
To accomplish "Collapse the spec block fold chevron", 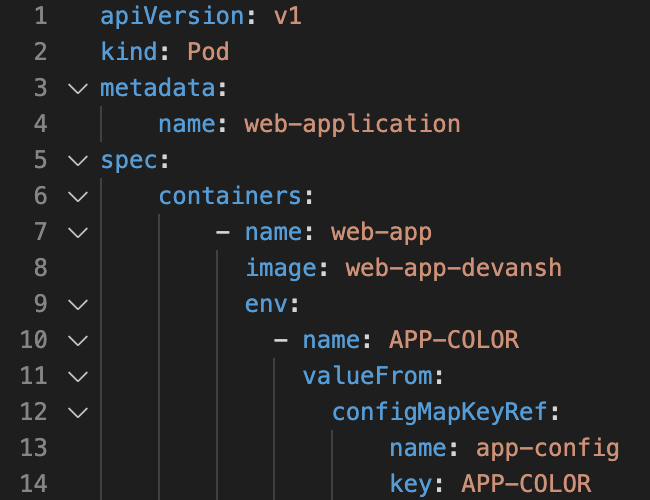I will tap(78, 160).
